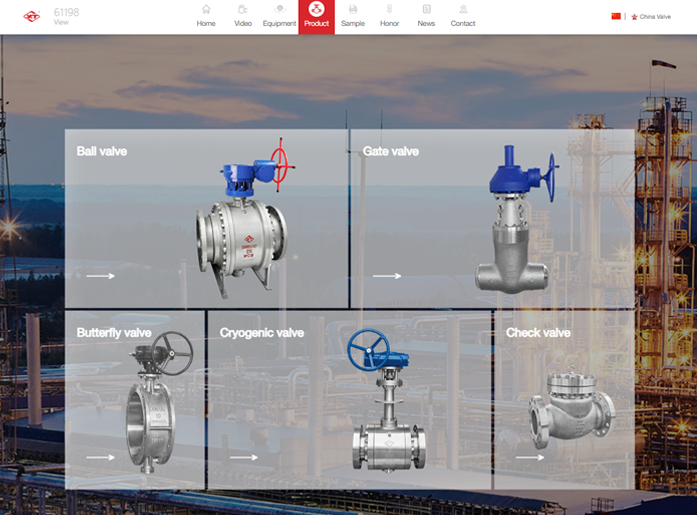Click the arrow under Ball valve
This screenshot has height=515, width=697.
(x=101, y=276)
